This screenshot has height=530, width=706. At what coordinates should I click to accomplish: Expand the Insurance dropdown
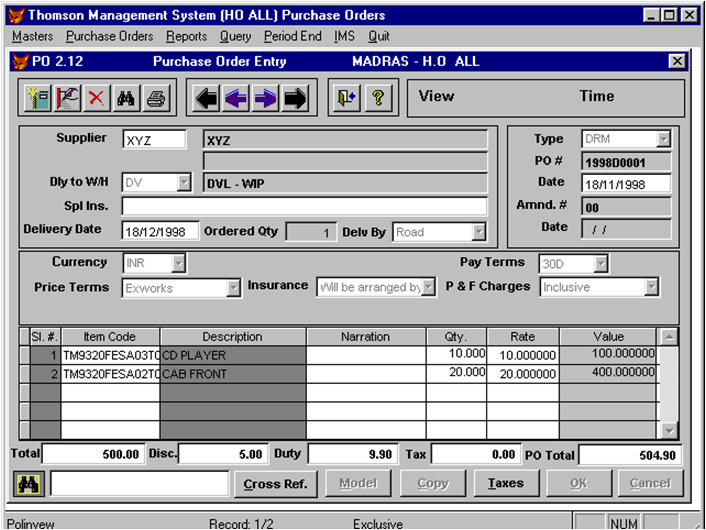pos(429,287)
